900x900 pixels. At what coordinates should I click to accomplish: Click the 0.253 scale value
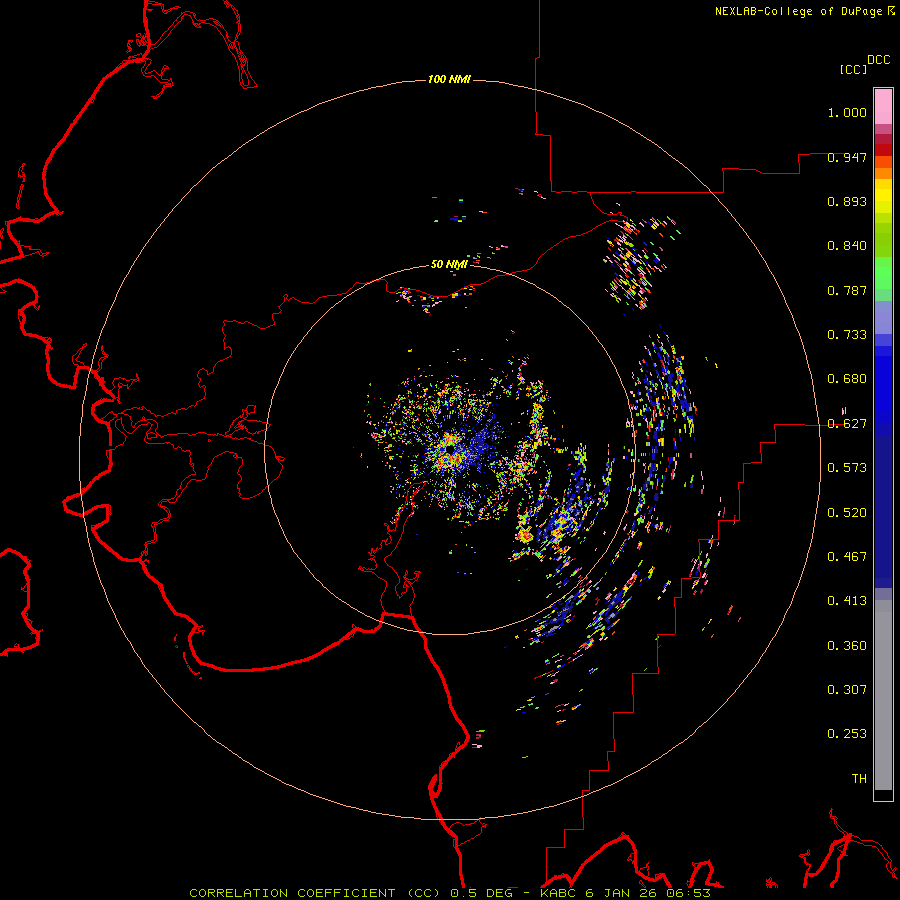pos(847,734)
